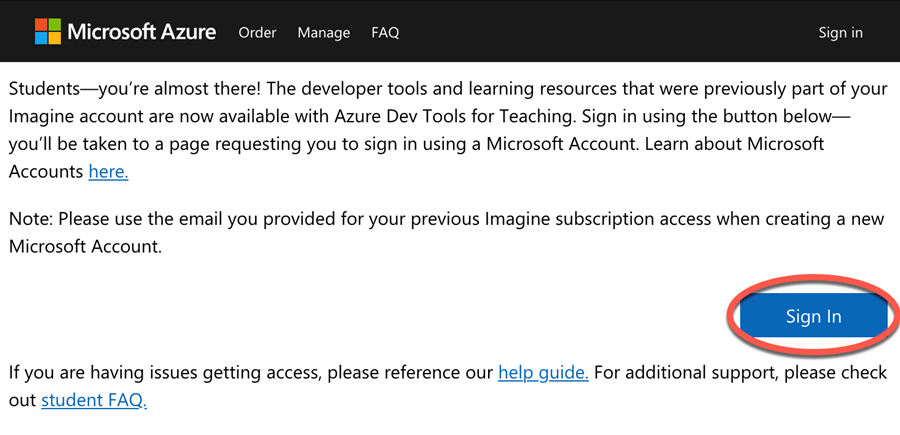This screenshot has height=435, width=900.
Task: Go to the Manage menu item
Action: 324,33
